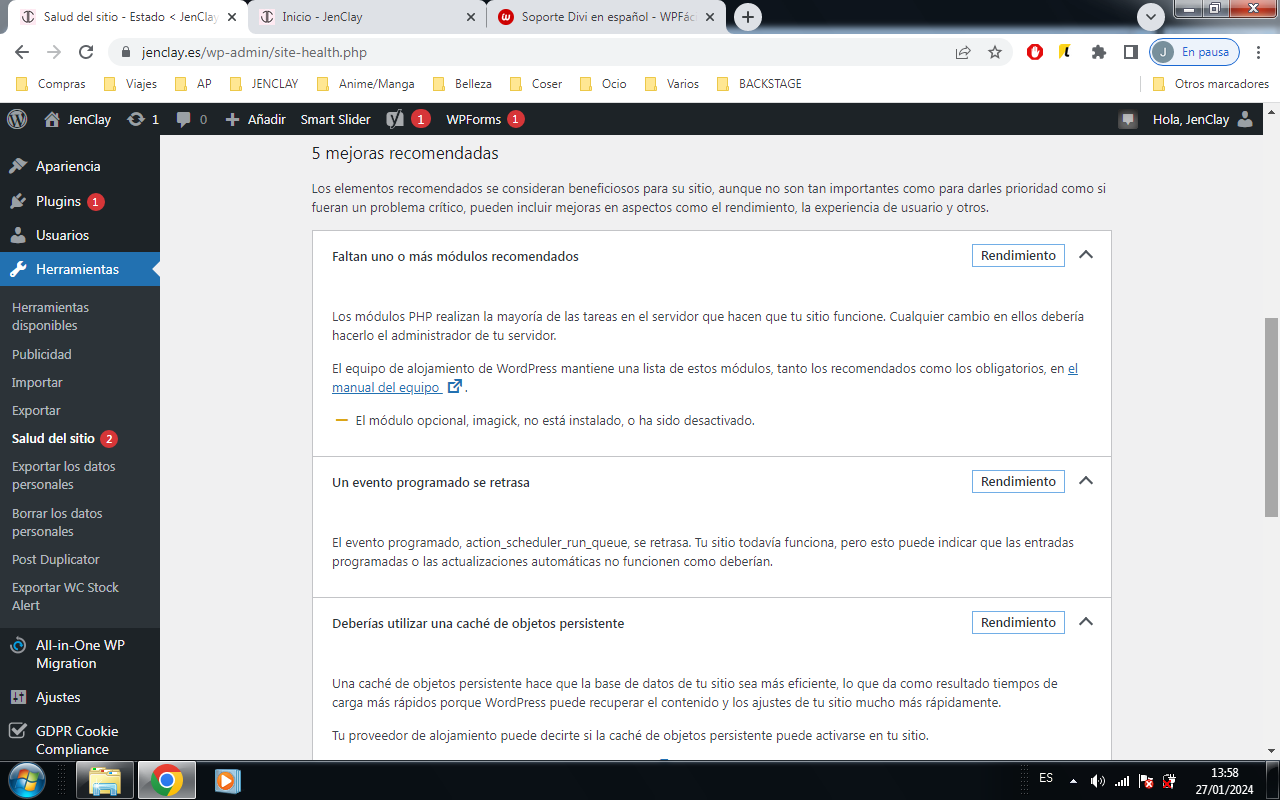The image size is (1280, 800).
Task: Open Borrar los datos personales
Action: (57, 522)
